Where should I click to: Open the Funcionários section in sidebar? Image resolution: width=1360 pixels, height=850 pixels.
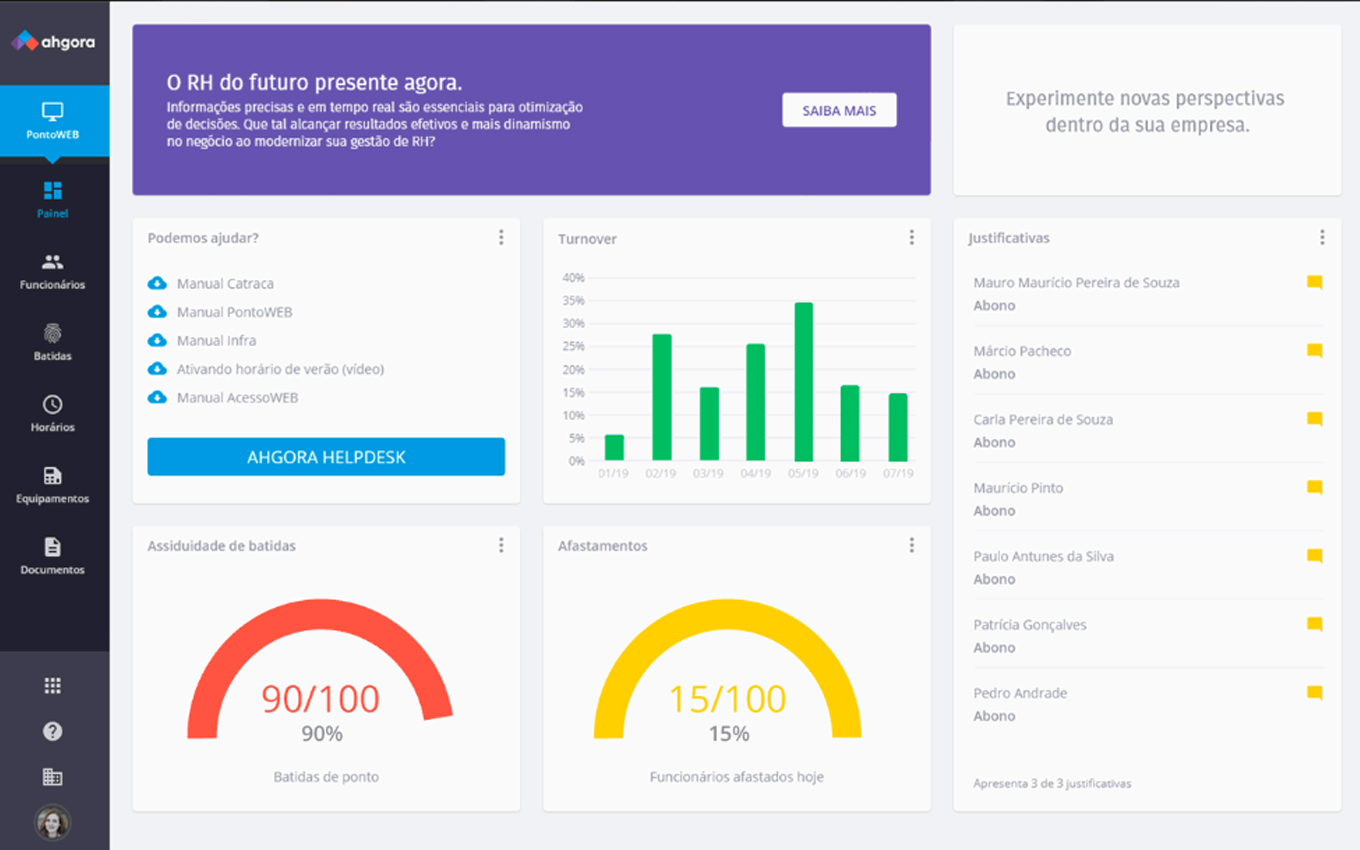(53, 271)
